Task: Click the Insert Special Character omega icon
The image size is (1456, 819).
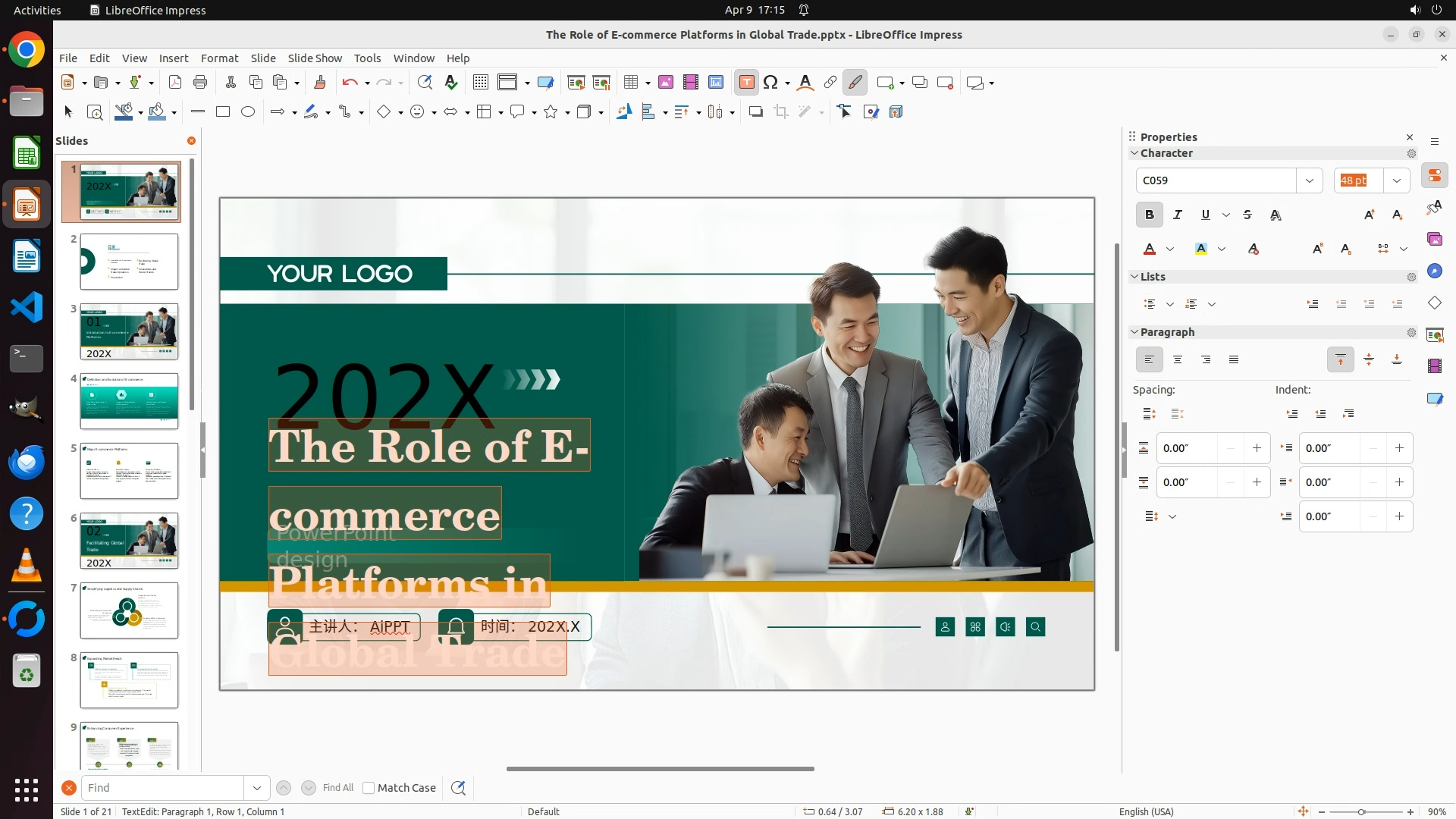Action: tap(770, 83)
